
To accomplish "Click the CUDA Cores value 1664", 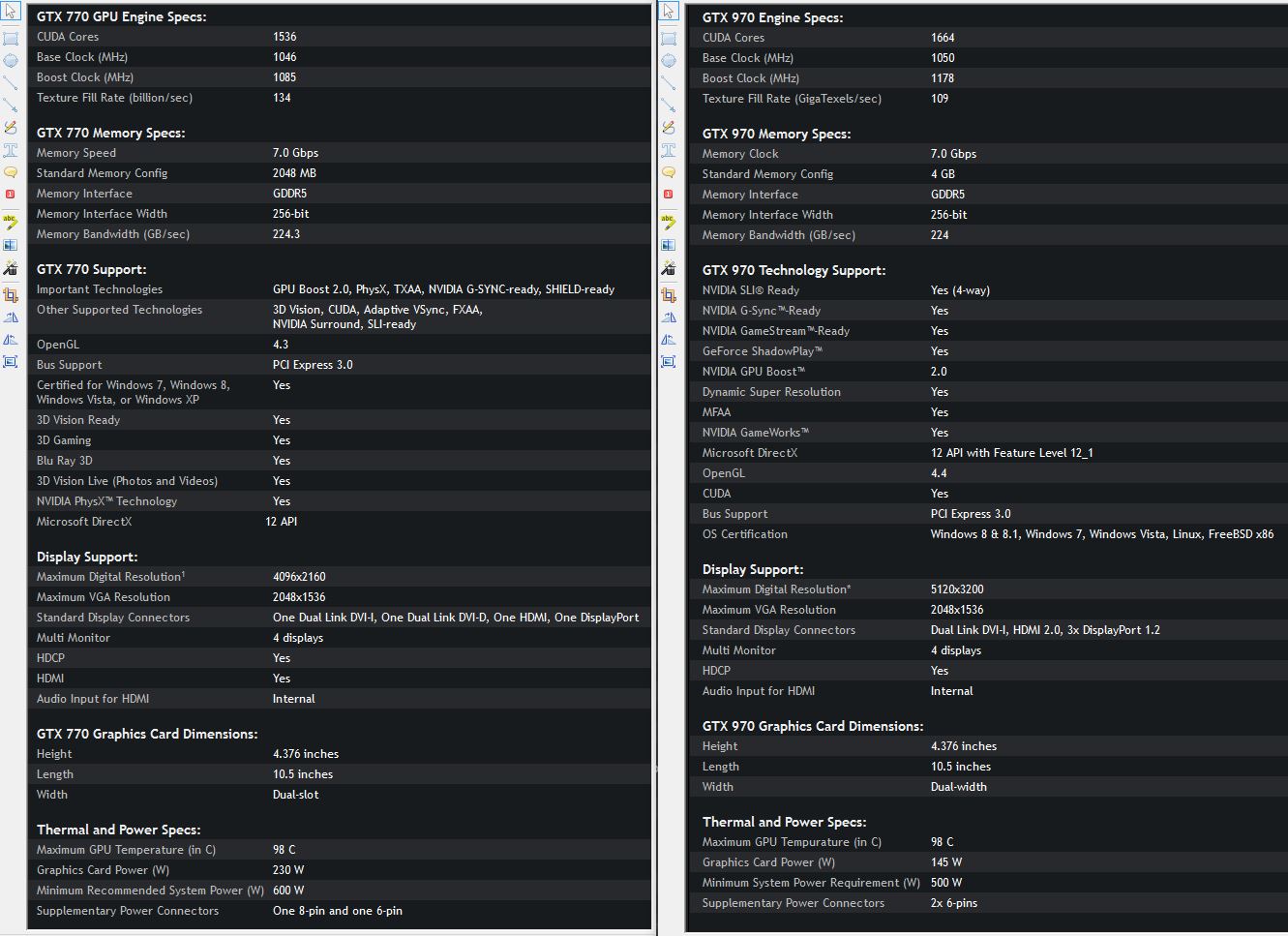I will 943,38.
